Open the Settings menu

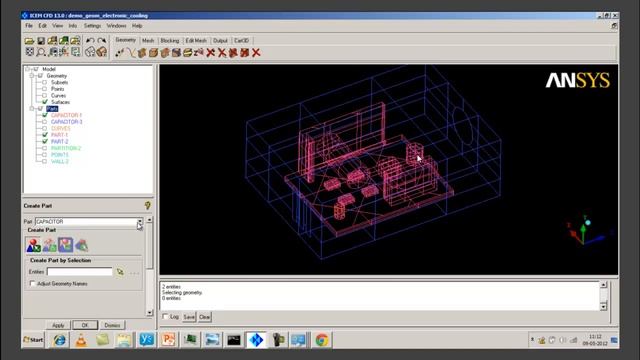click(x=92, y=26)
